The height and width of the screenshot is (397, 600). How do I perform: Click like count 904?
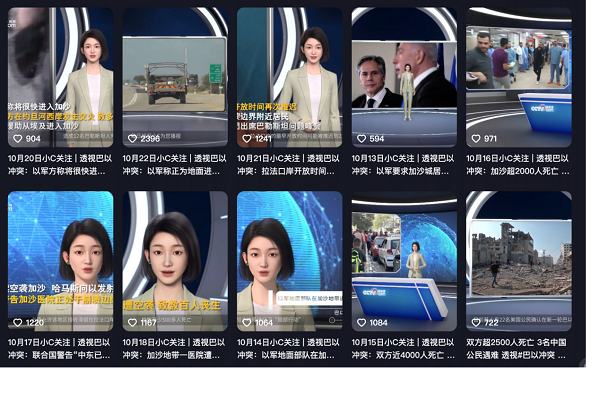[33, 139]
